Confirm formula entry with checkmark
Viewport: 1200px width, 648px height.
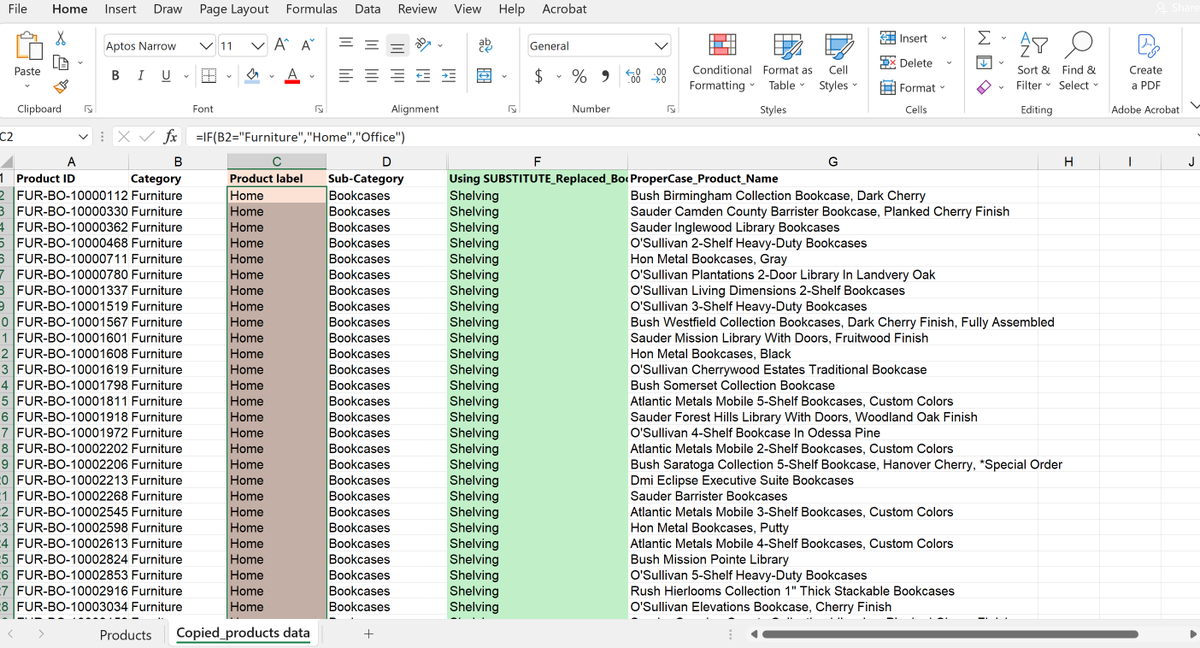pos(147,137)
